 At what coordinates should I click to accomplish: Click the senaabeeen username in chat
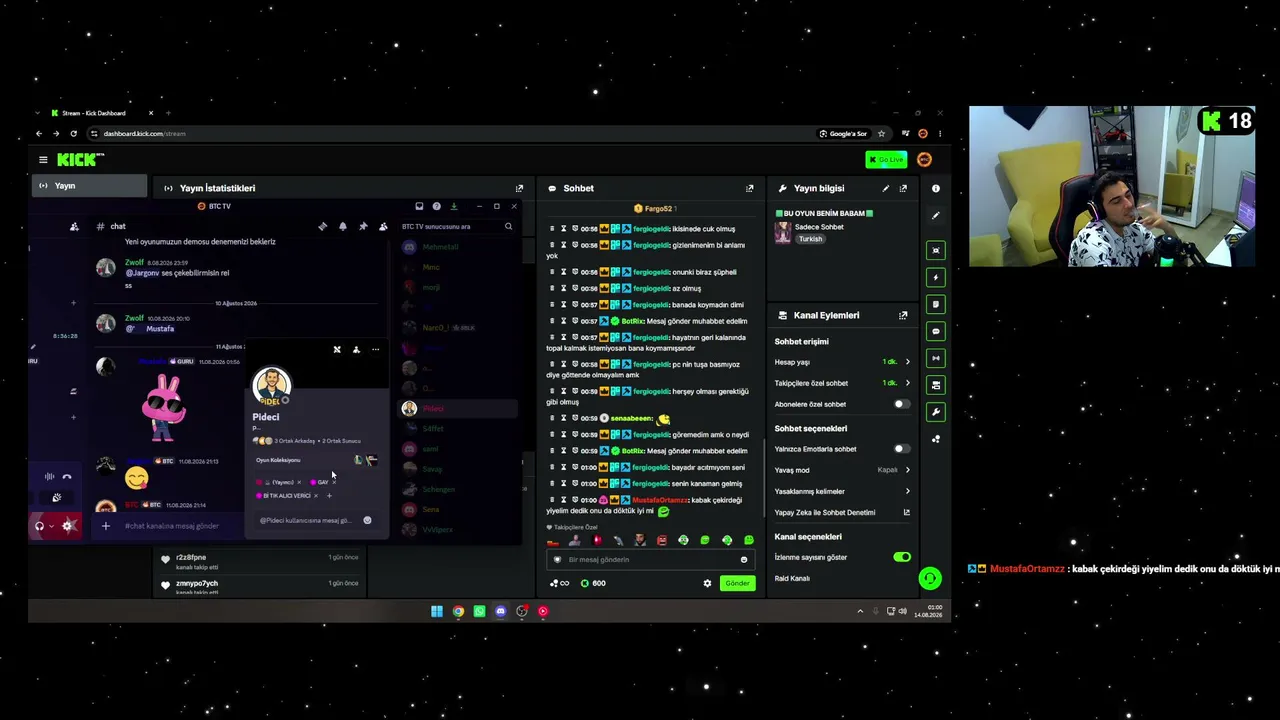(x=632, y=418)
